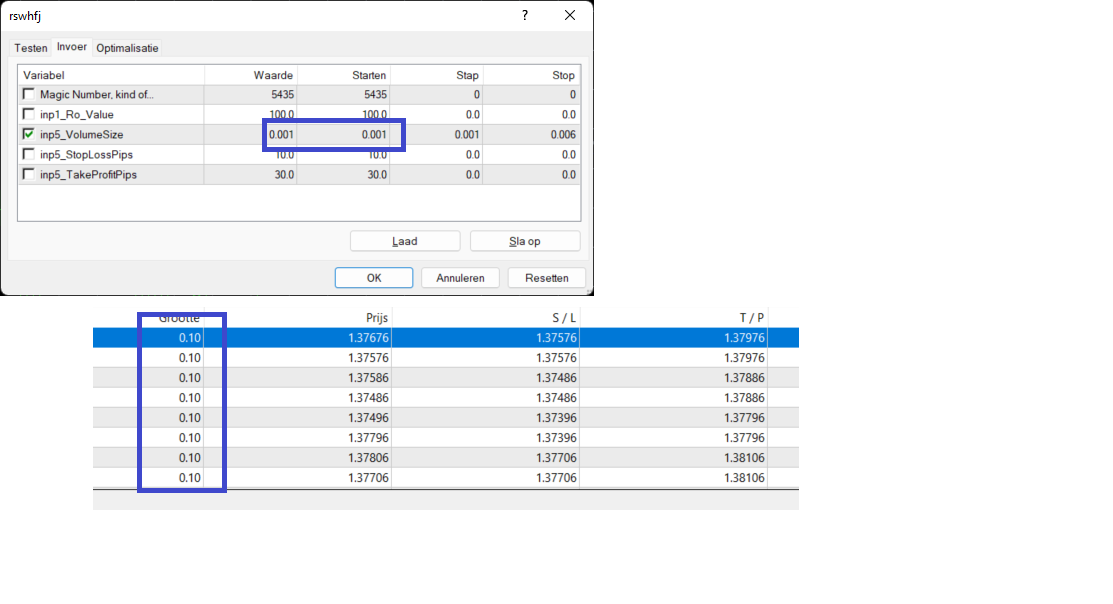Select order row with Prijs 1.37486
This screenshot has height=604, width=1113.
tap(446, 397)
